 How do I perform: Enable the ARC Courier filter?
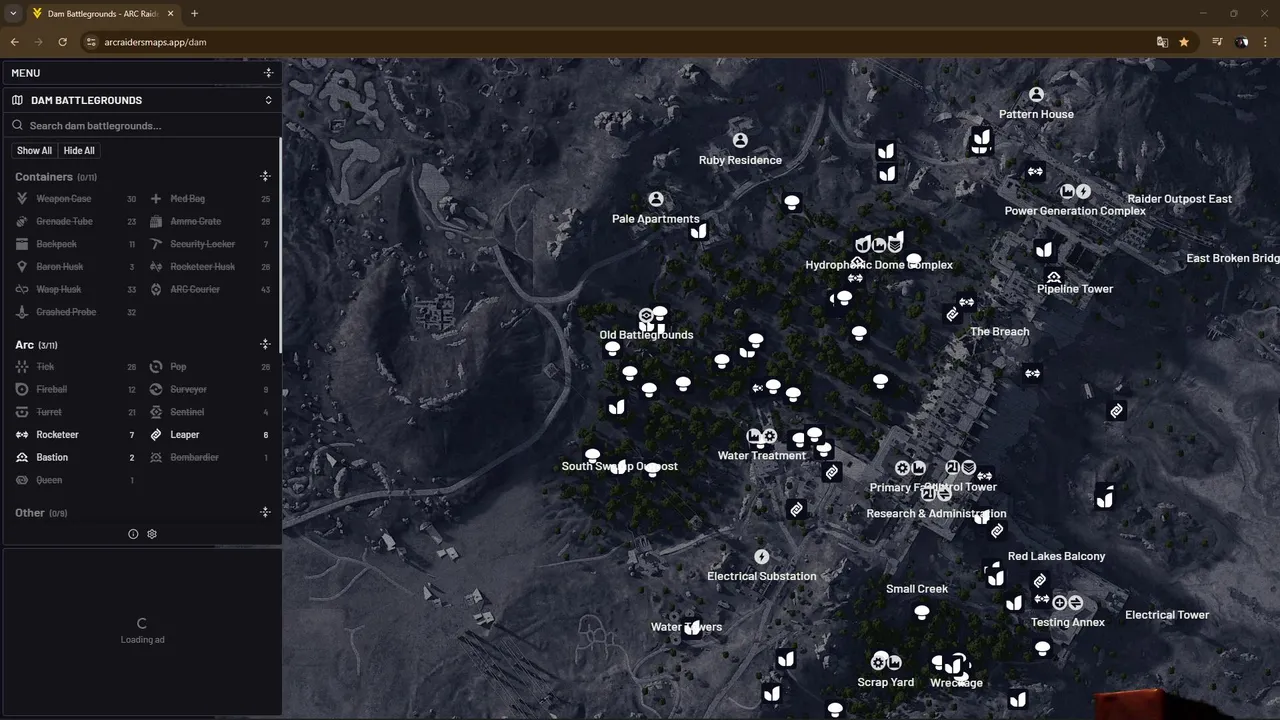[209, 290]
